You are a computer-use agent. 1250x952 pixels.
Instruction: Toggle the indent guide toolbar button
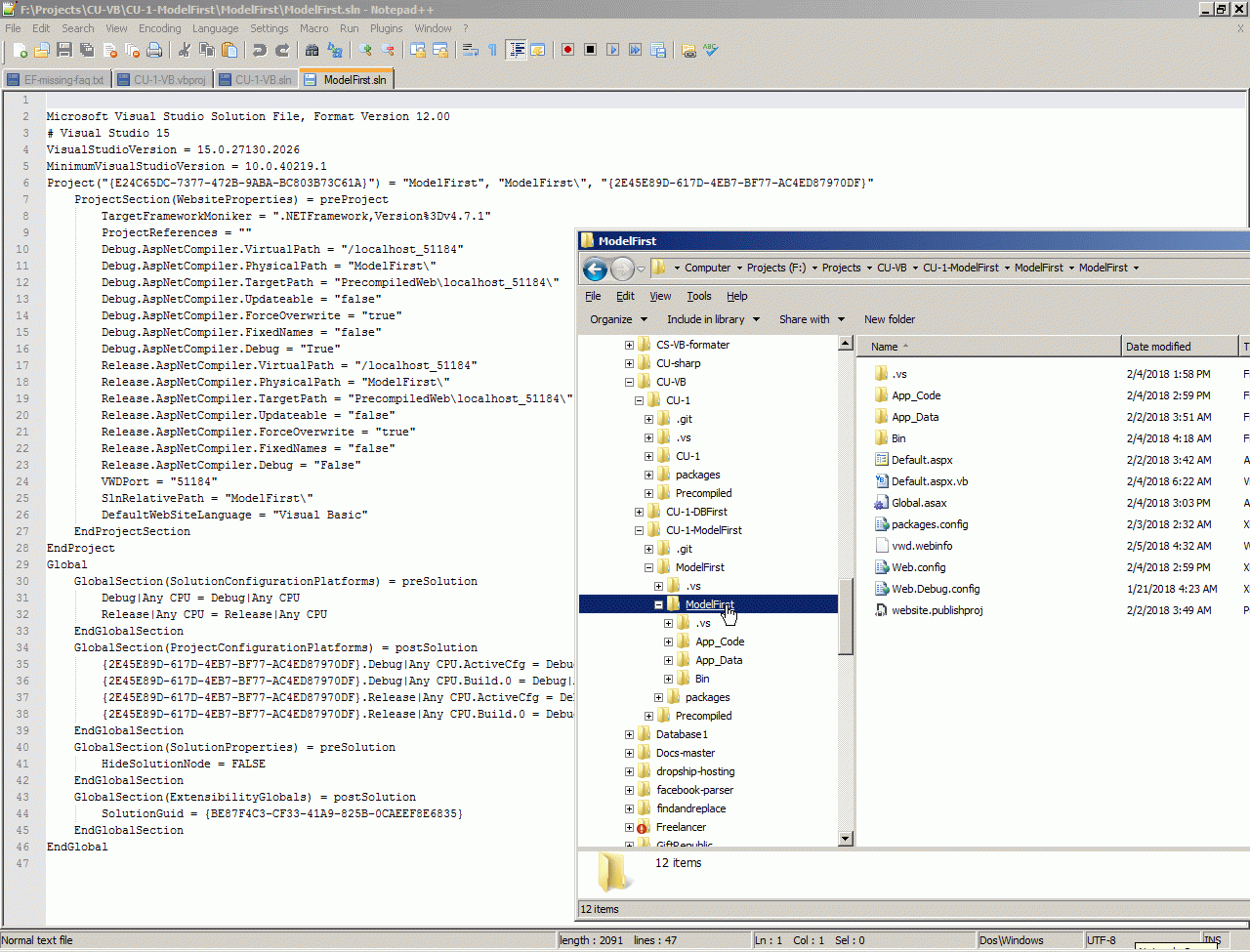[516, 50]
